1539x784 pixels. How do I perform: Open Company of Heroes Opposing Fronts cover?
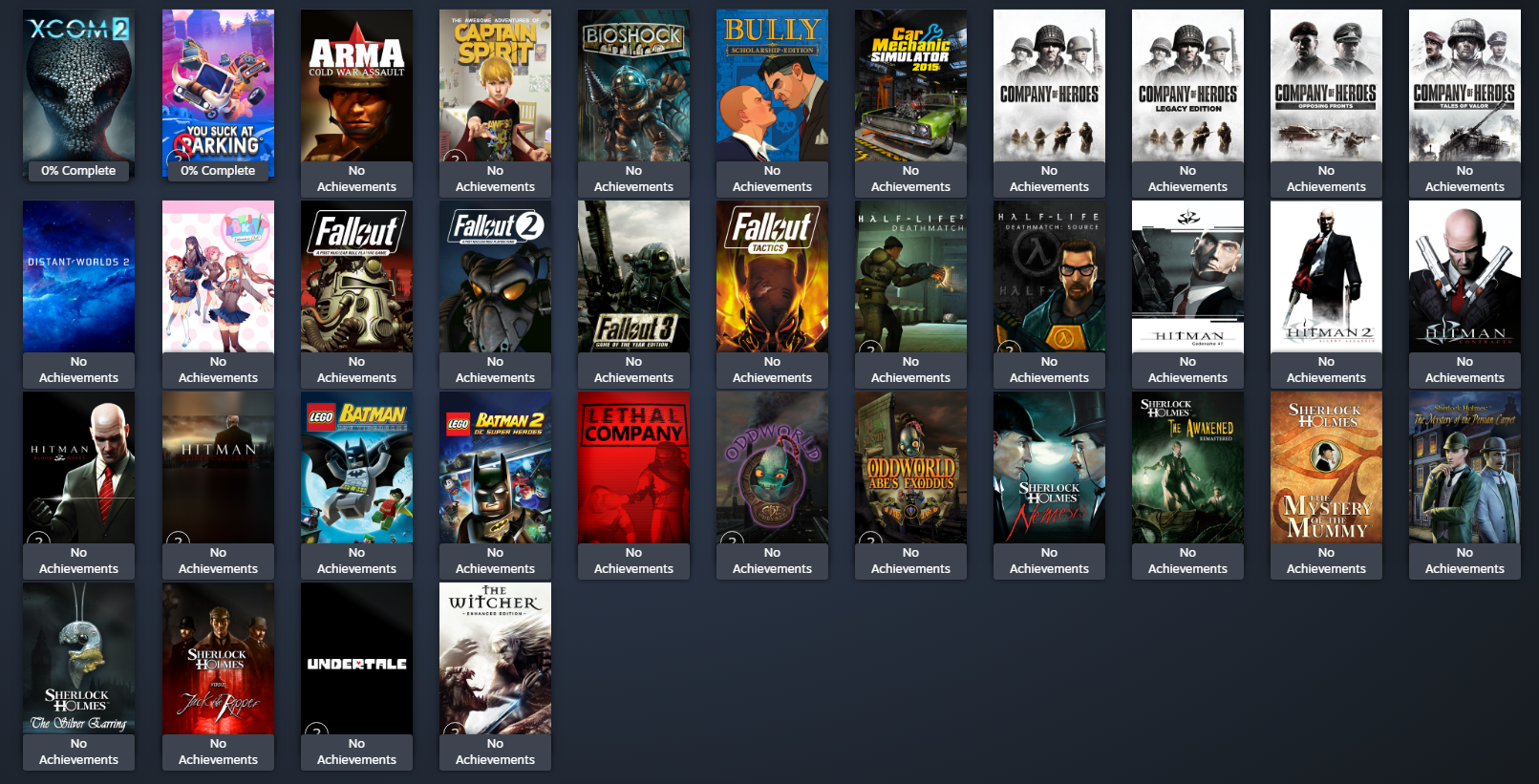(x=1326, y=86)
